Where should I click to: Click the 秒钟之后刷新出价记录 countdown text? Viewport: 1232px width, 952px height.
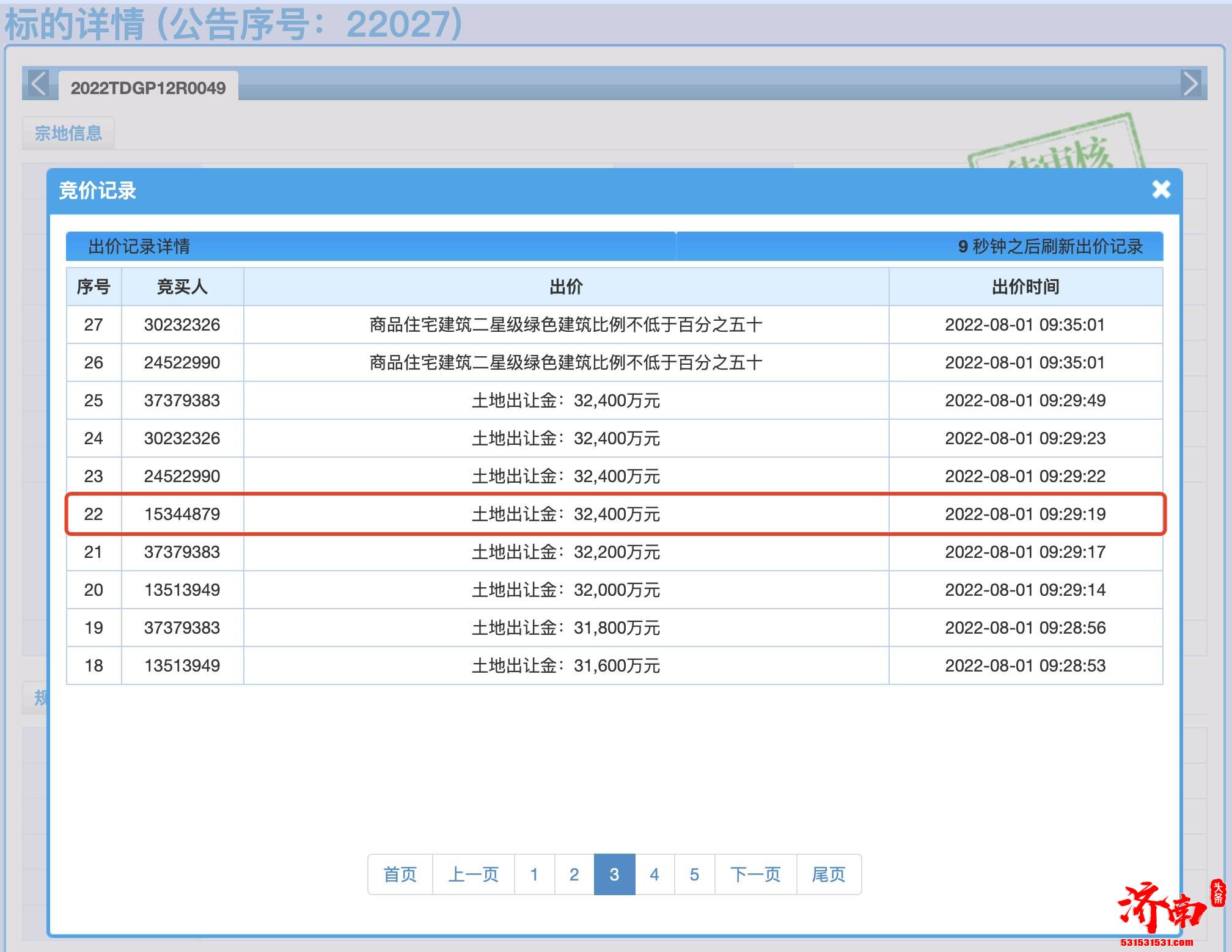pyautogui.click(x=1050, y=246)
